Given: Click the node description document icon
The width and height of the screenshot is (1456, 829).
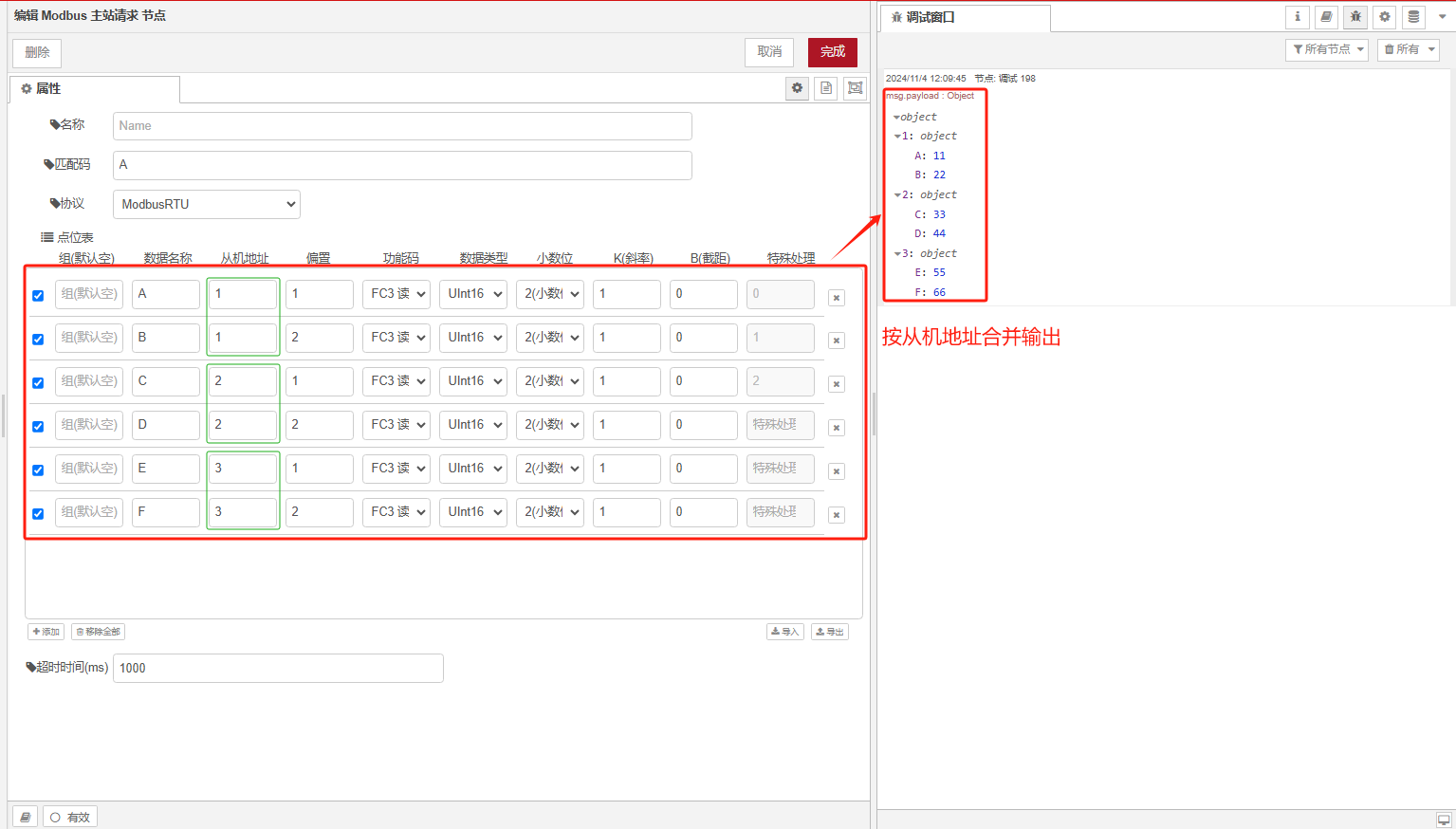Looking at the screenshot, I should (826, 88).
